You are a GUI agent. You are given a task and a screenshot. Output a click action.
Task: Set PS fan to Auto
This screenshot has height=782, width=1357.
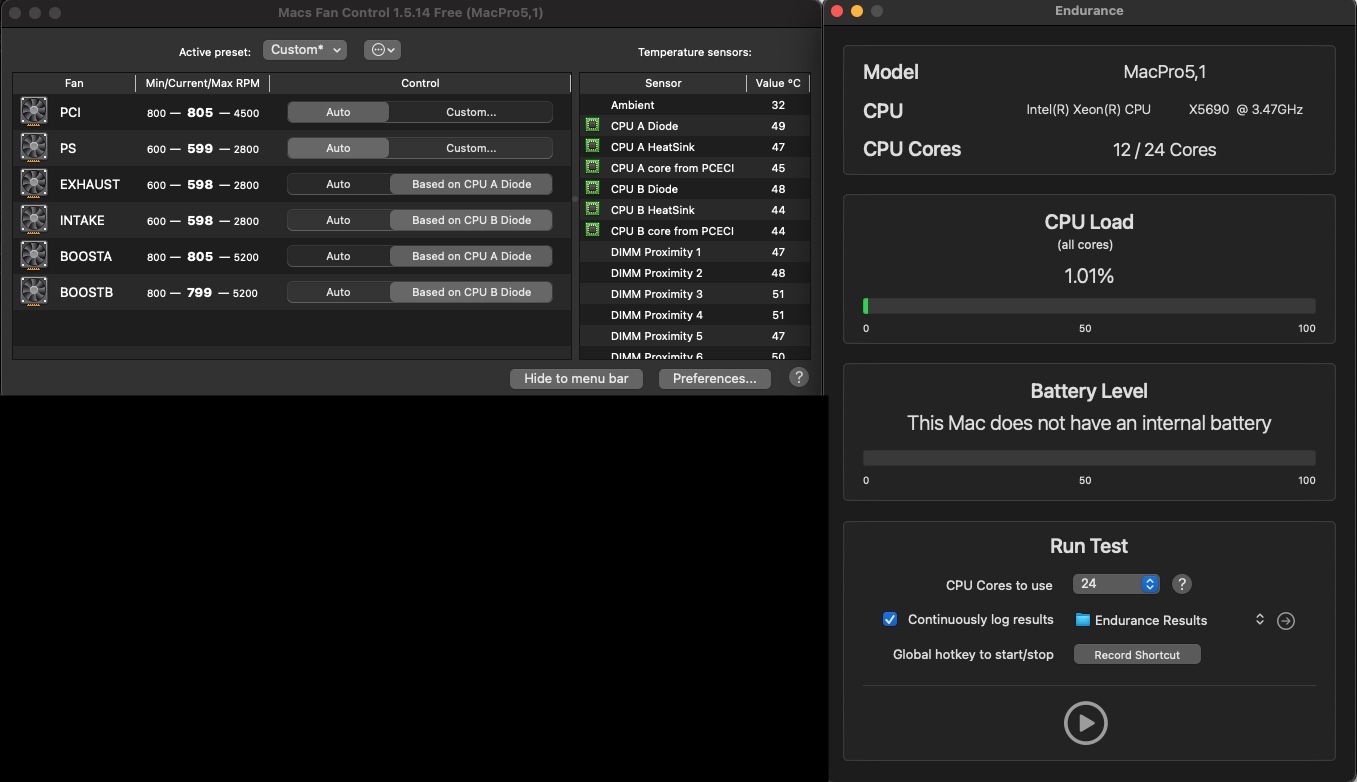coord(338,148)
